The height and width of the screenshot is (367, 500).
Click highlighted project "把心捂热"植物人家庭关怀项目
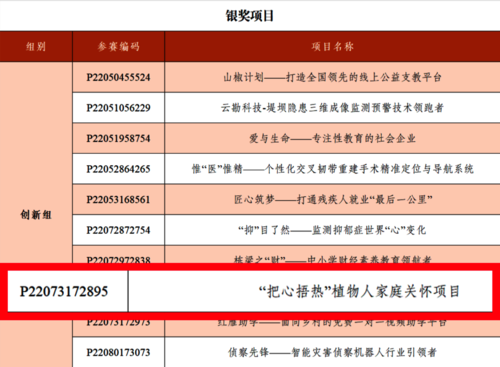pos(360,291)
